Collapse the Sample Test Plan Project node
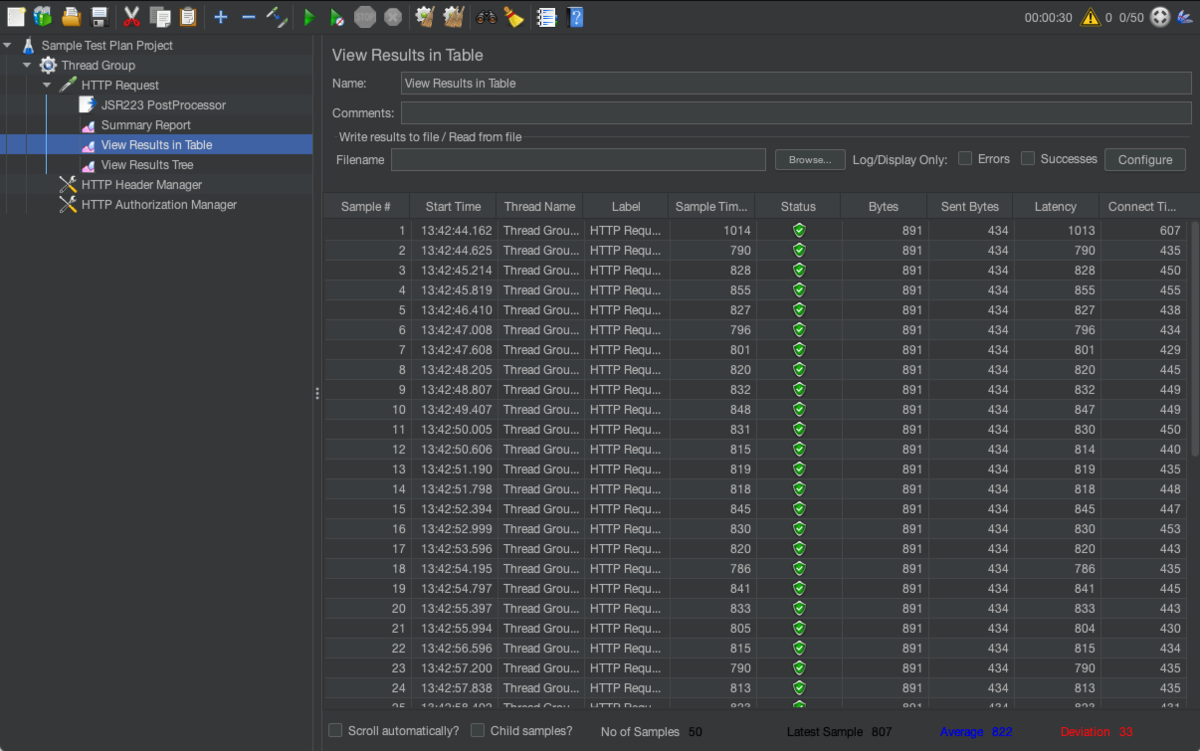Image resolution: width=1200 pixels, height=751 pixels. 8,45
